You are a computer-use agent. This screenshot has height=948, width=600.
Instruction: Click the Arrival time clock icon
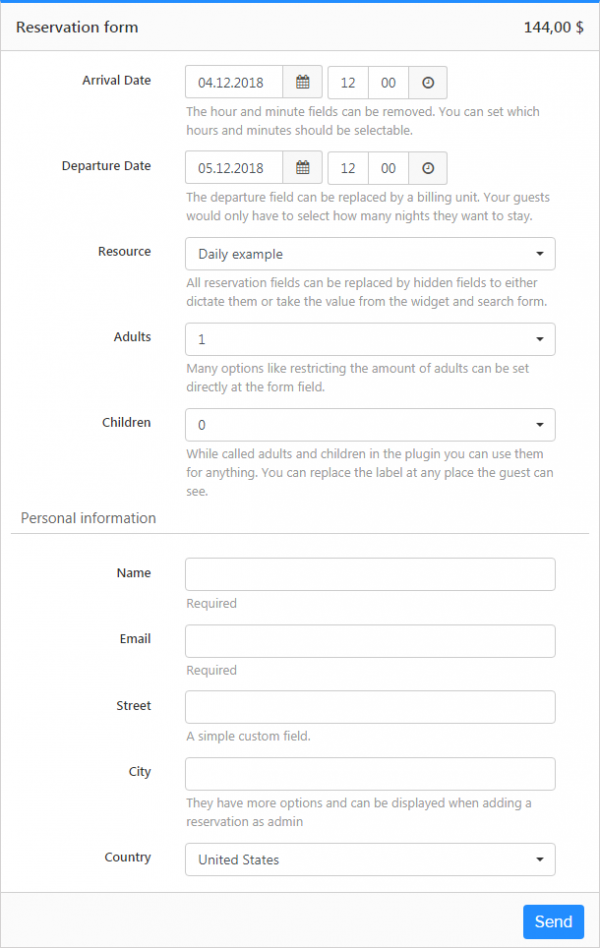point(428,82)
